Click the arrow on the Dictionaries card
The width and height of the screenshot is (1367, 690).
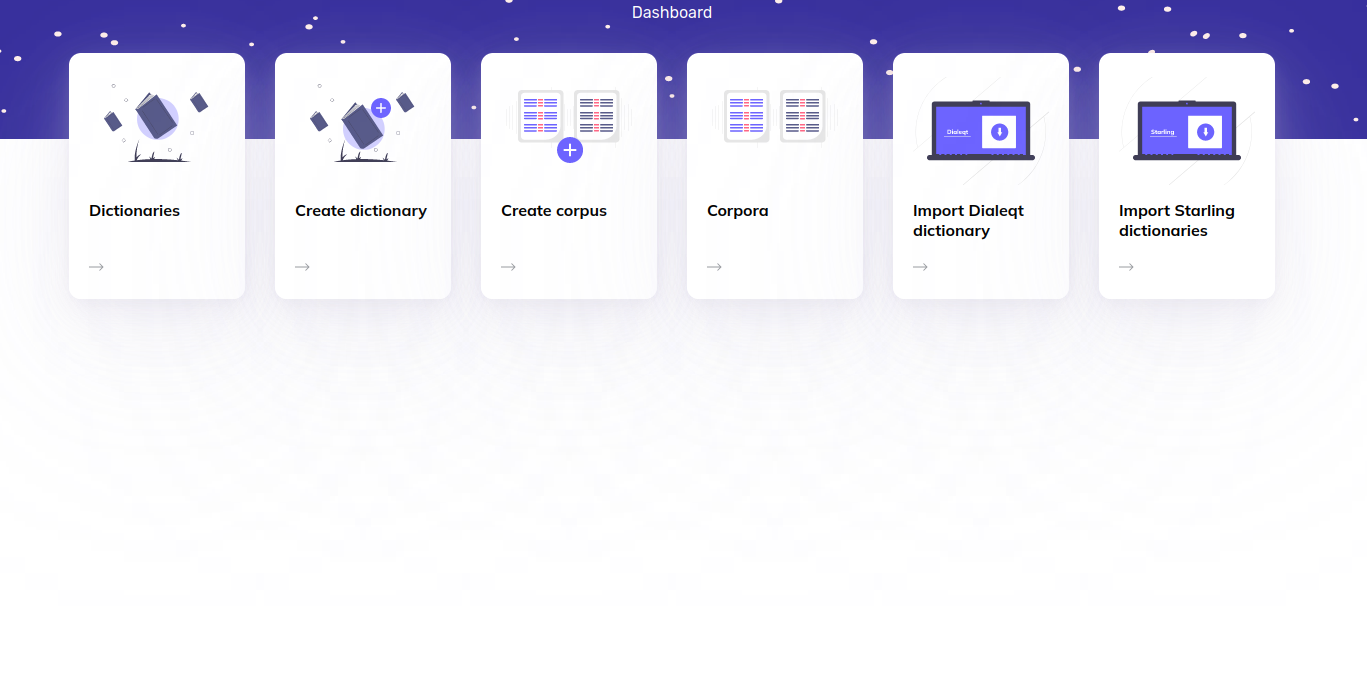tap(97, 267)
